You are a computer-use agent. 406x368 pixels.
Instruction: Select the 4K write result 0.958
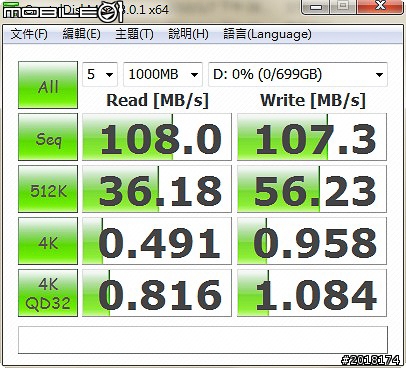click(x=312, y=241)
